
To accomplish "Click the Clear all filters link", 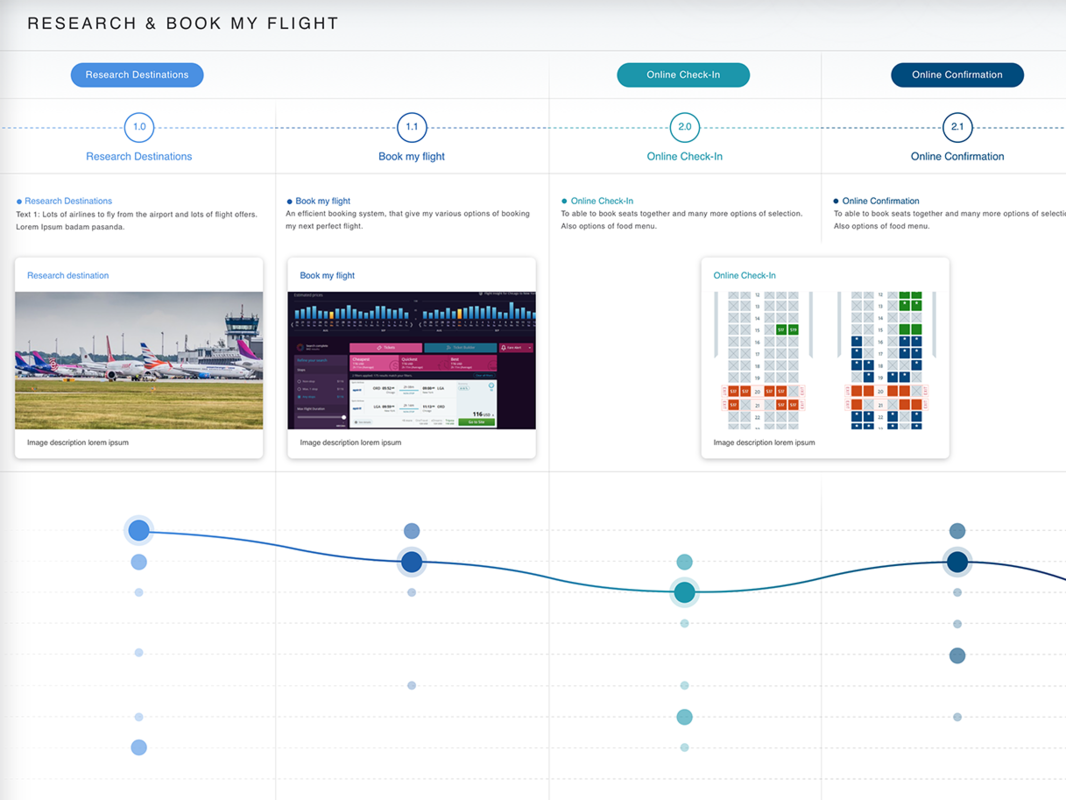I will [x=485, y=375].
